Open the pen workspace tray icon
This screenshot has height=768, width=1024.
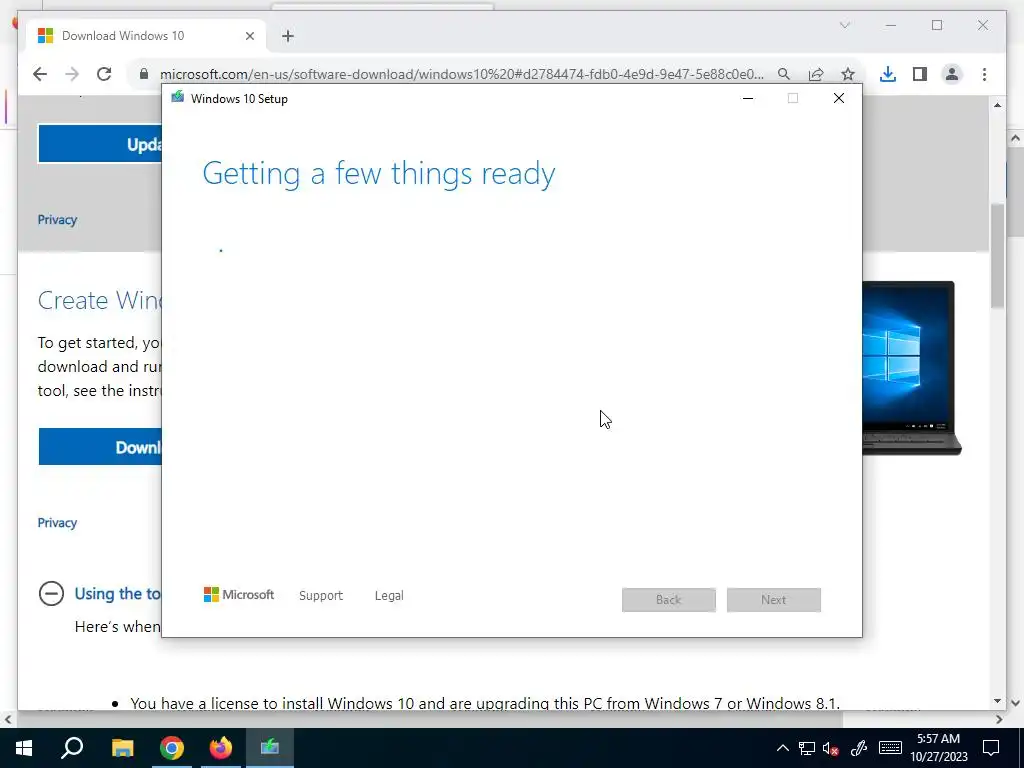point(859,748)
